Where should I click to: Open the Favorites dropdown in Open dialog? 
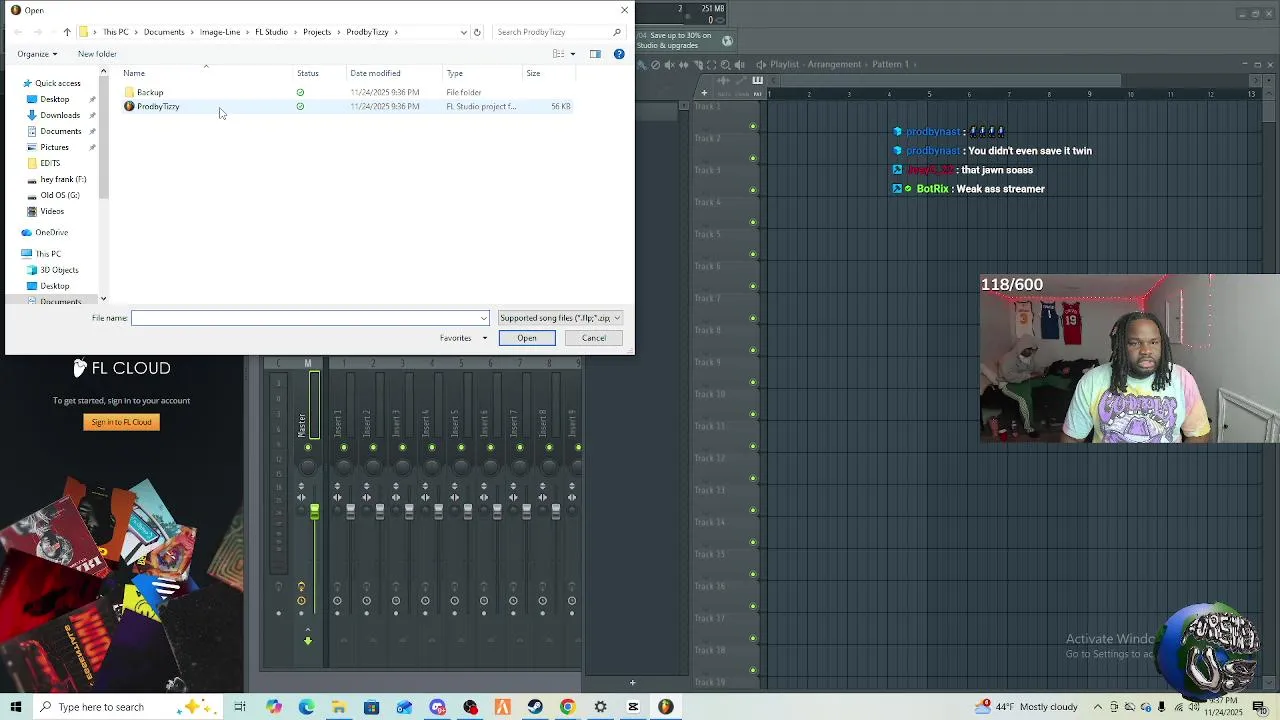point(463,338)
